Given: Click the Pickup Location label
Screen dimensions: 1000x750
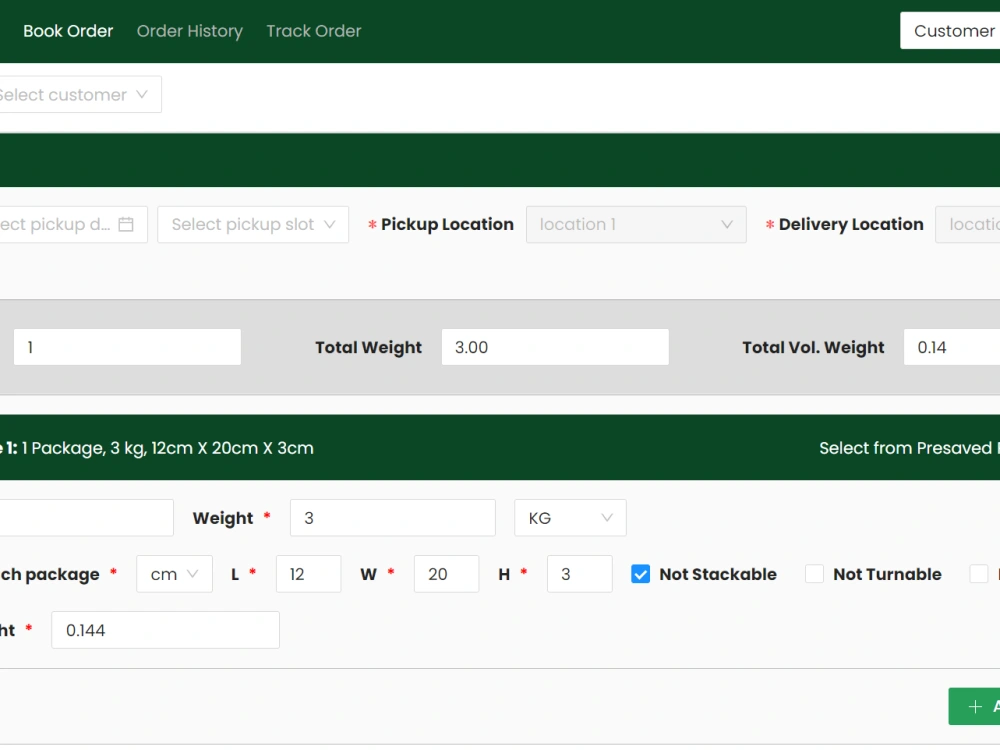Looking at the screenshot, I should 447,224.
